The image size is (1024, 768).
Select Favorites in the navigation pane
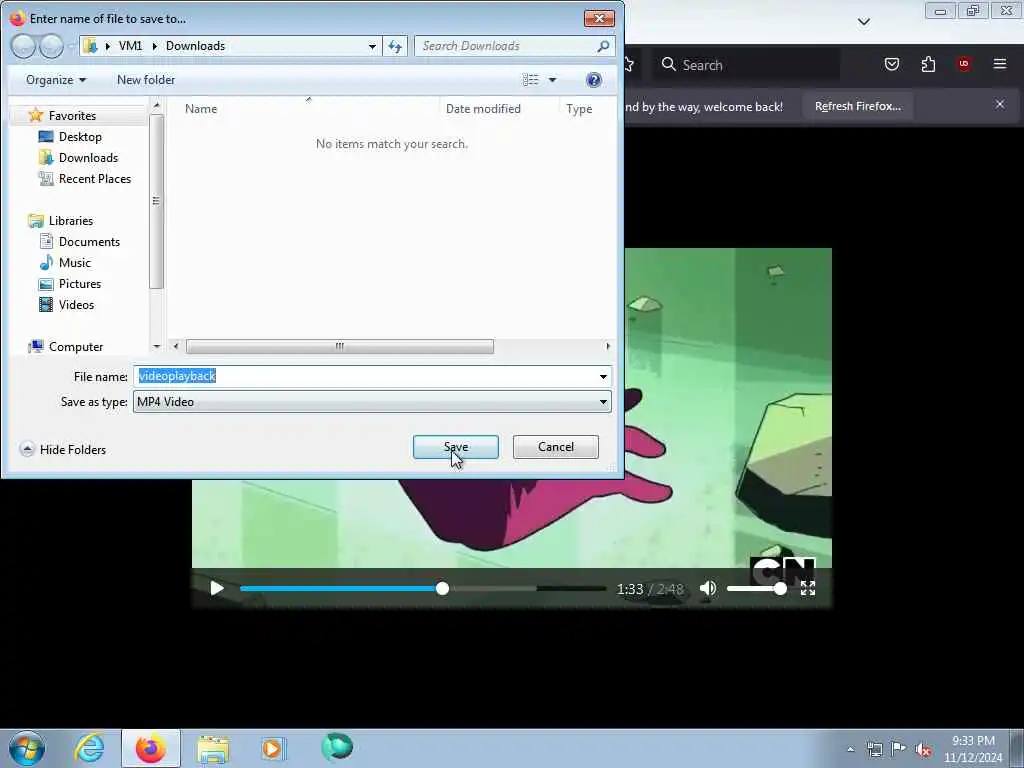(x=72, y=116)
